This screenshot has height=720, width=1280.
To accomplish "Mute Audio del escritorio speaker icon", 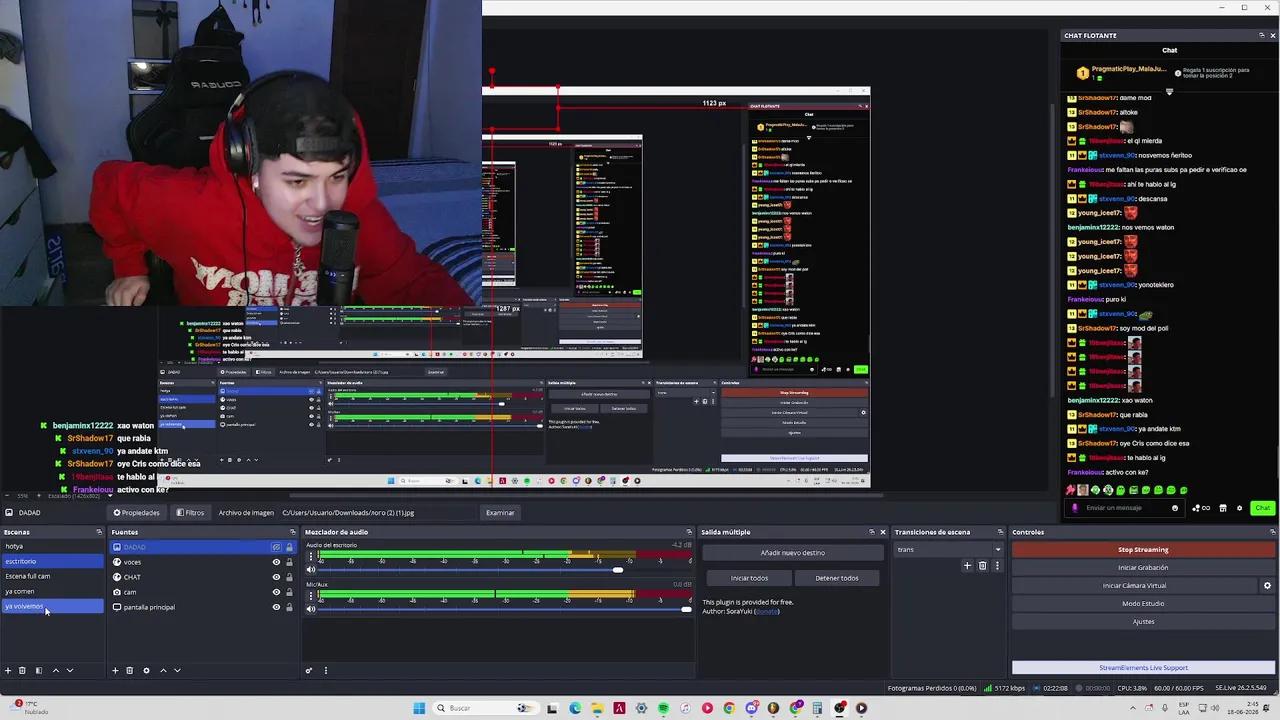I will (311, 570).
